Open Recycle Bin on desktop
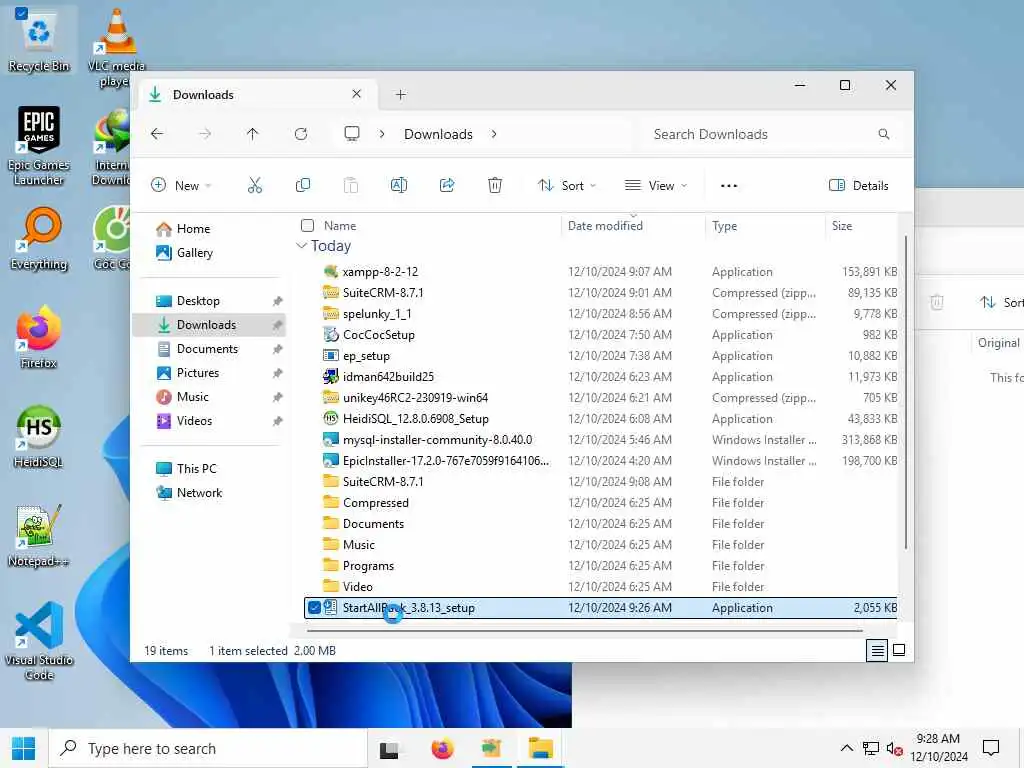The width and height of the screenshot is (1024, 768). pyautogui.click(x=39, y=40)
